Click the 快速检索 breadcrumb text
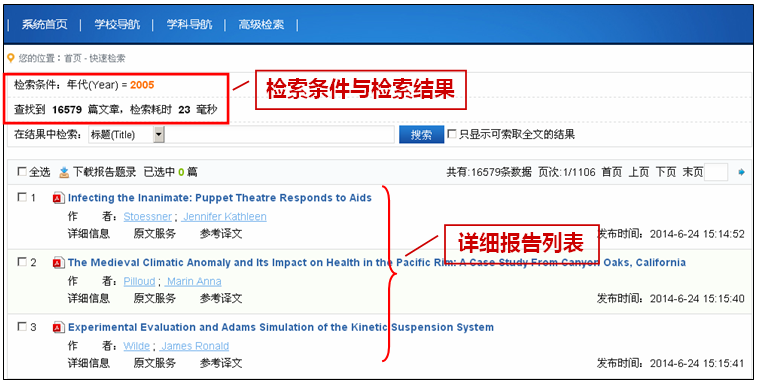The height and width of the screenshot is (383, 758). pyautogui.click(x=107, y=59)
